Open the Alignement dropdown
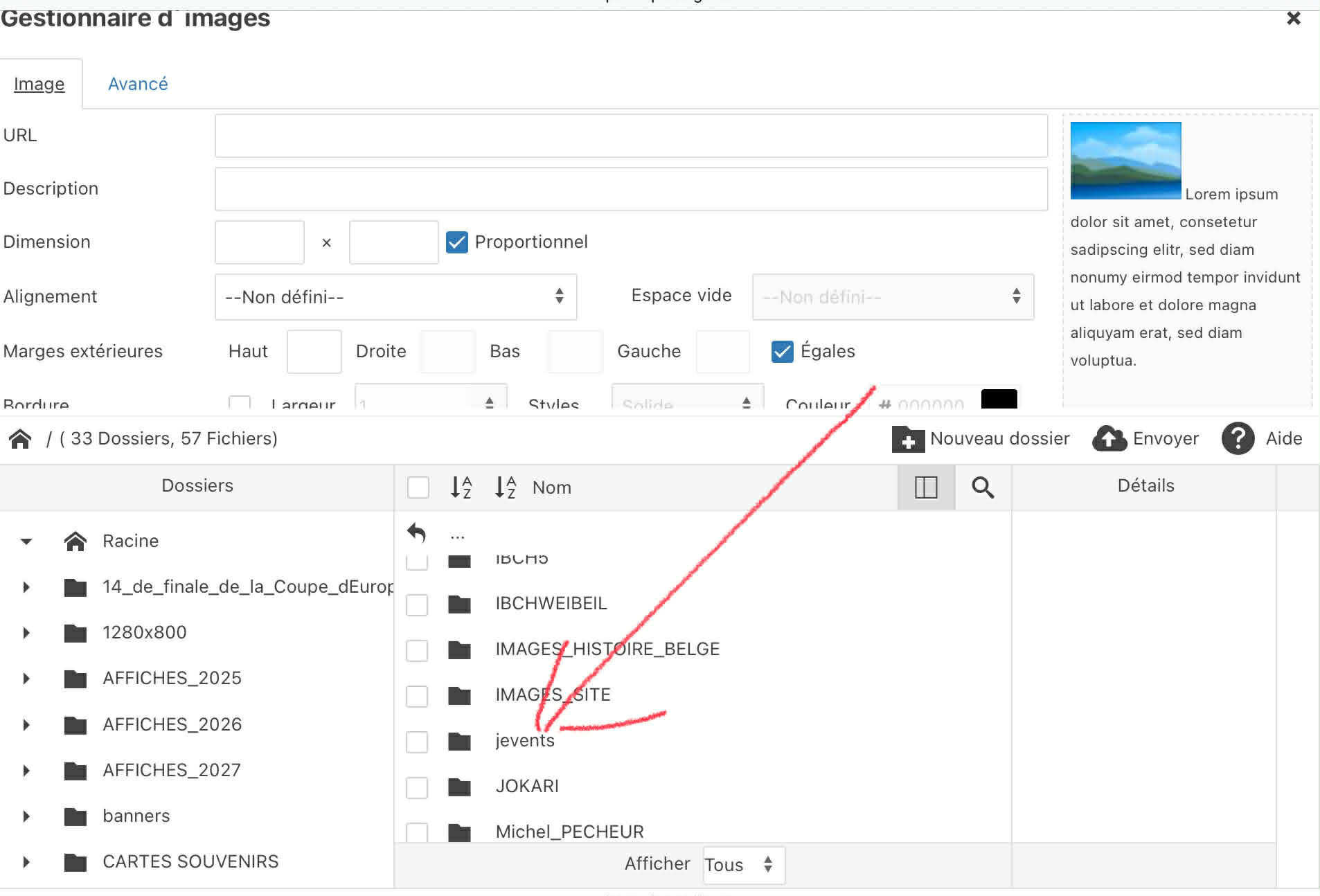Viewport: 1320px width, 896px height. pos(395,297)
